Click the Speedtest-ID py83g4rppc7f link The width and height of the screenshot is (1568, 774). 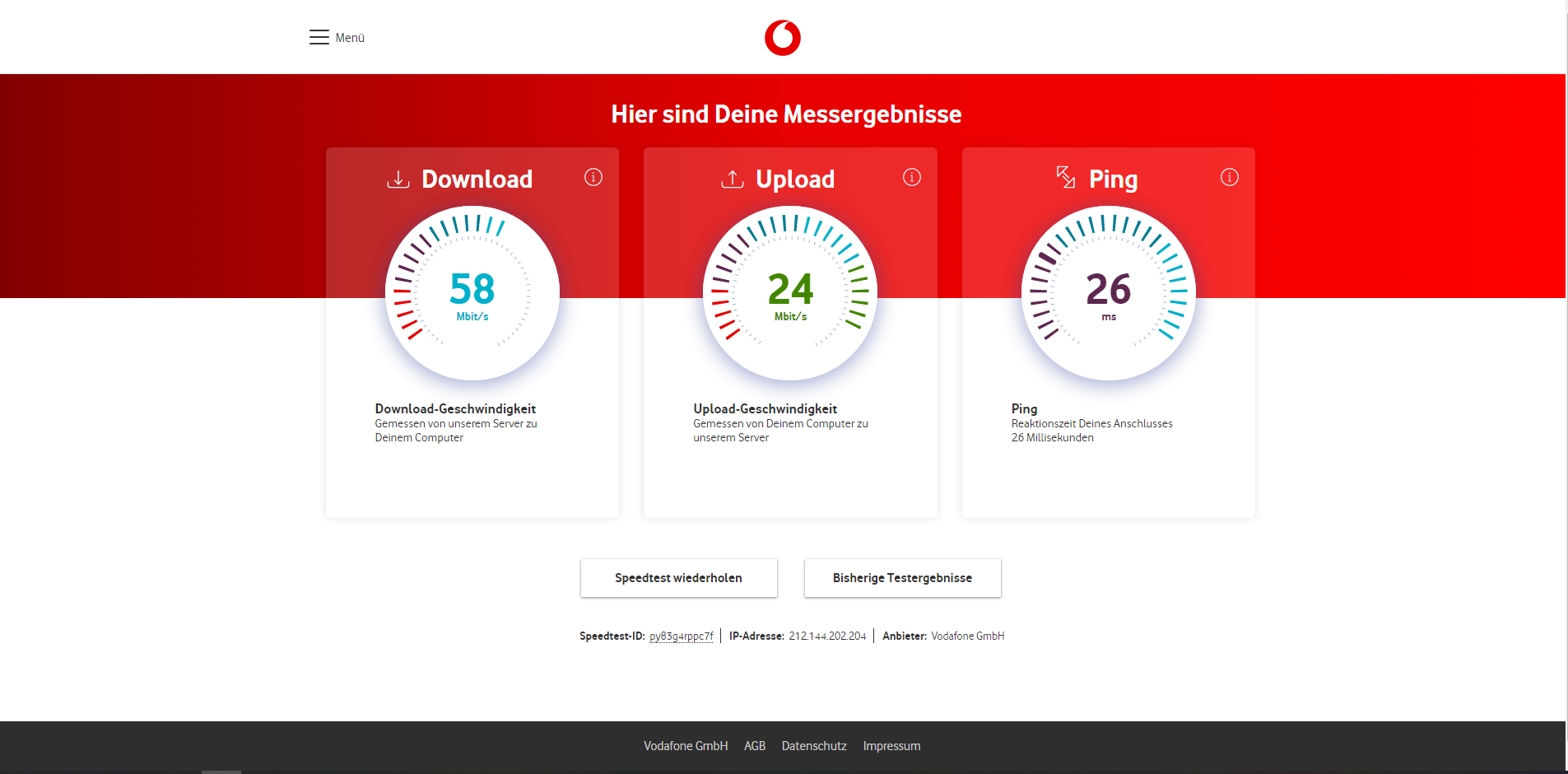tap(682, 636)
